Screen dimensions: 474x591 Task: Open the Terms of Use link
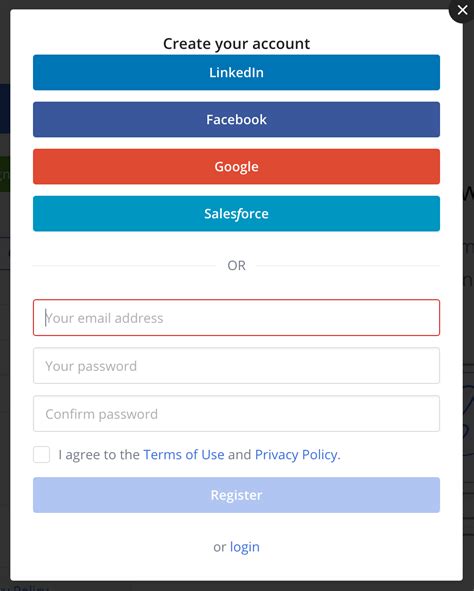184,455
